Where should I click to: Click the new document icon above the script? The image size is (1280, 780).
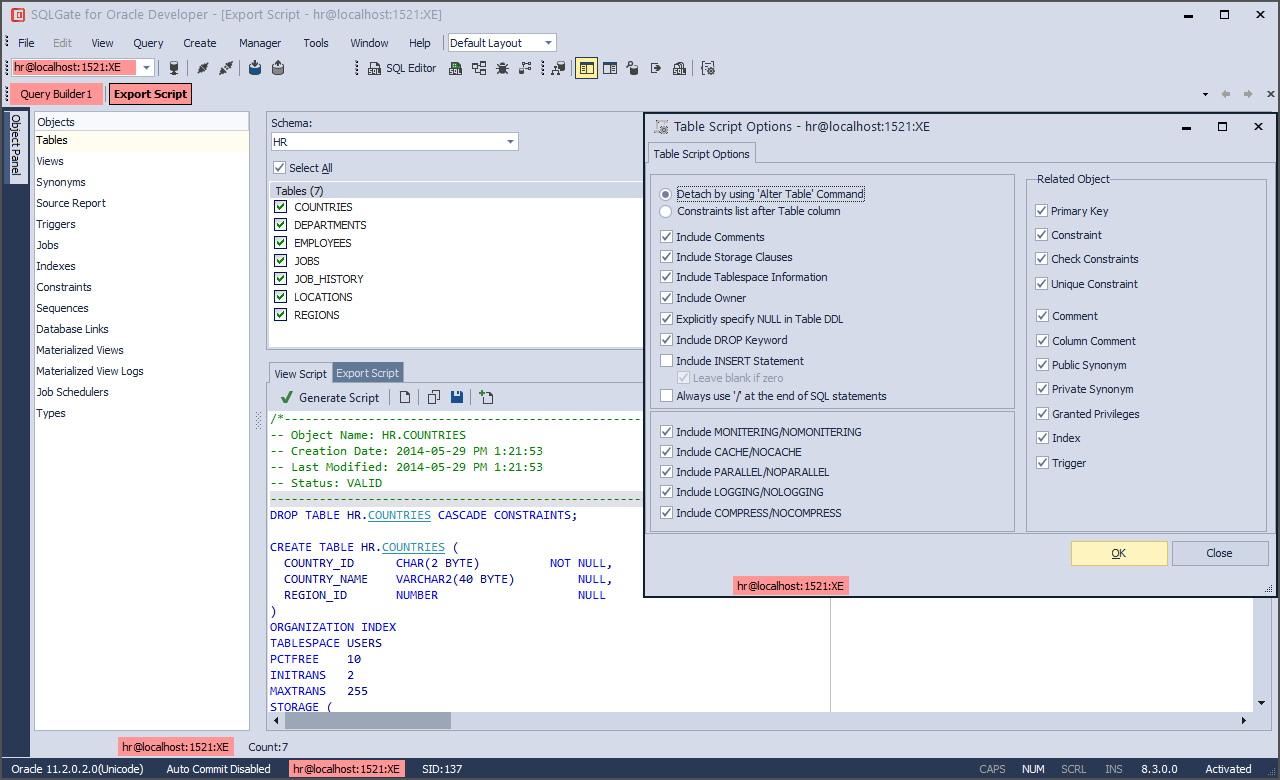(x=404, y=397)
